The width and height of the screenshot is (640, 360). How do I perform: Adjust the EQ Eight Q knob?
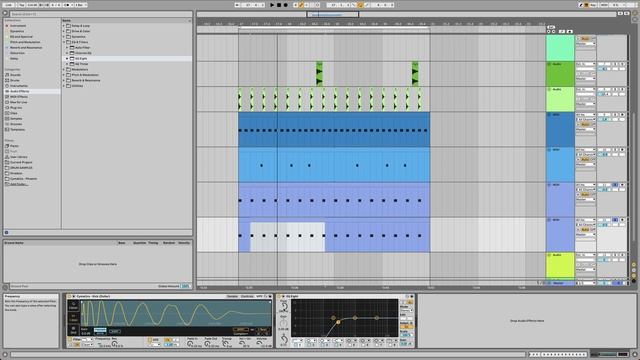(284, 339)
